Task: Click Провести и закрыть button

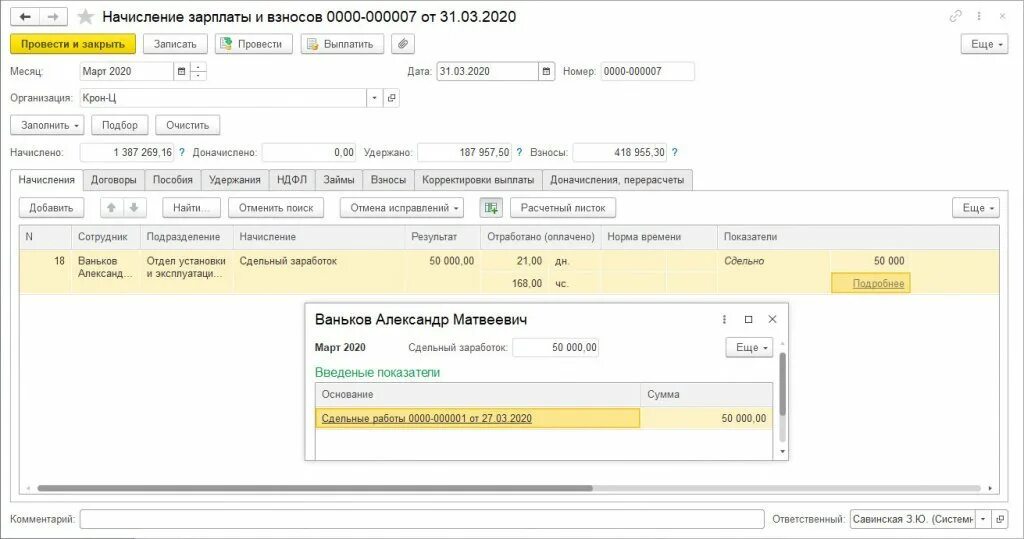Action: click(73, 44)
